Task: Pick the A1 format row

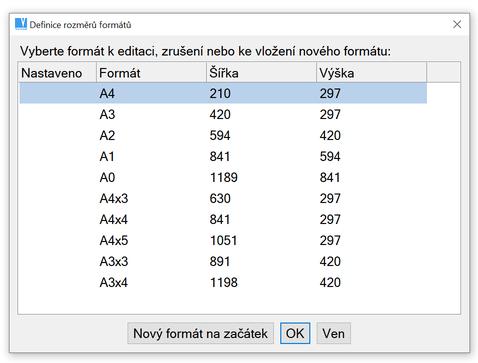Action: 223,156
